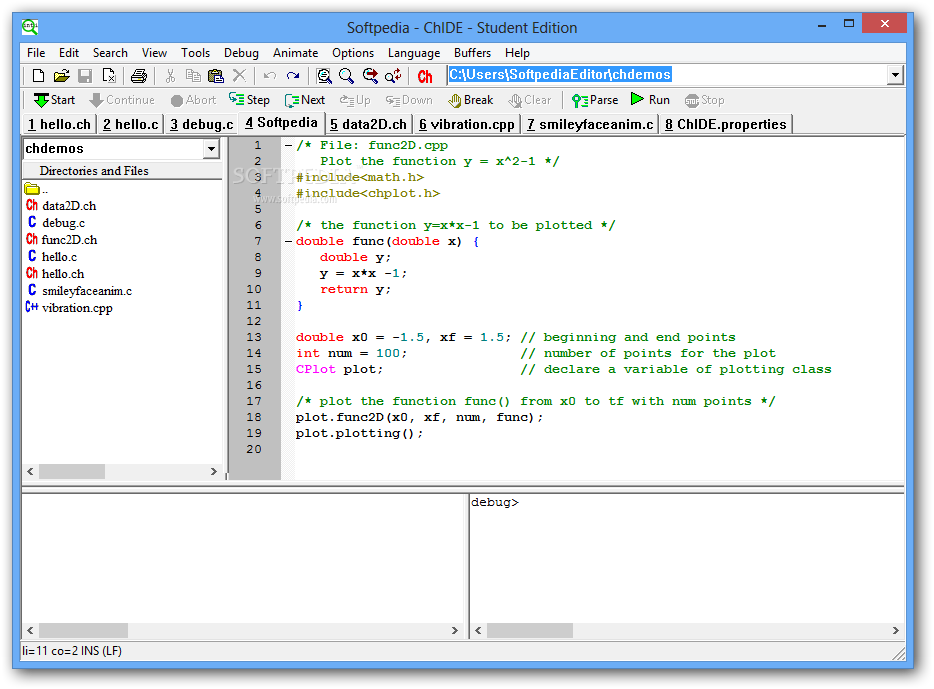Image resolution: width=934 pixels, height=689 pixels.
Task: Step into with Step button
Action: (250, 100)
